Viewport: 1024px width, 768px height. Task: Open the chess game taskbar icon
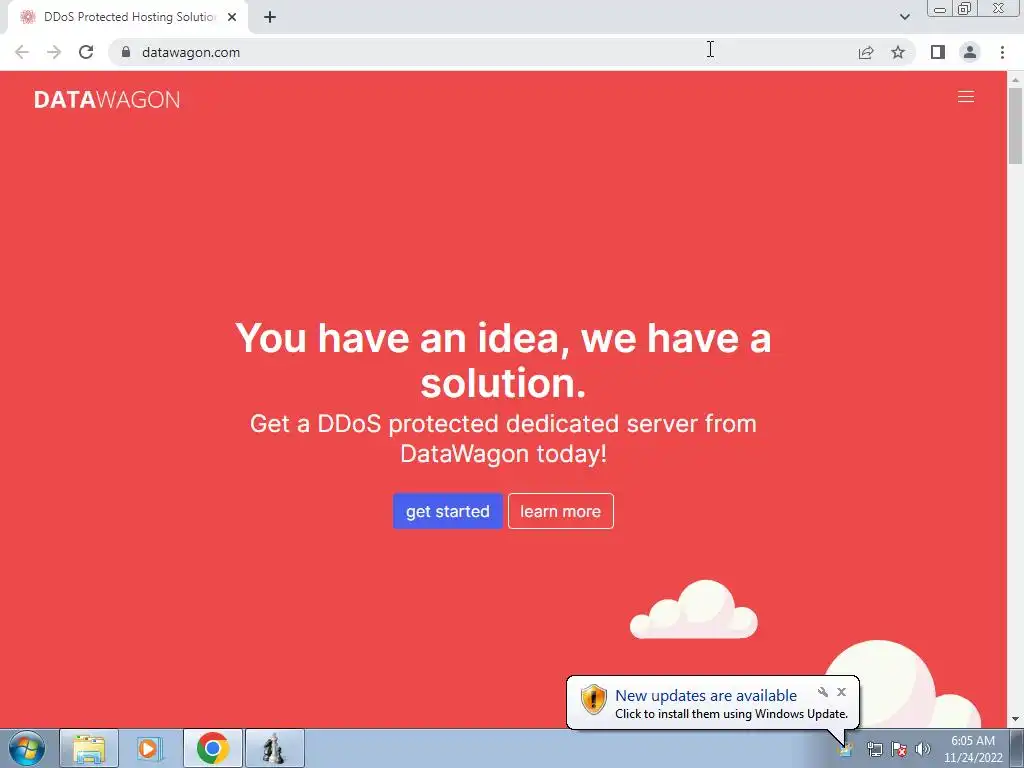coord(274,749)
